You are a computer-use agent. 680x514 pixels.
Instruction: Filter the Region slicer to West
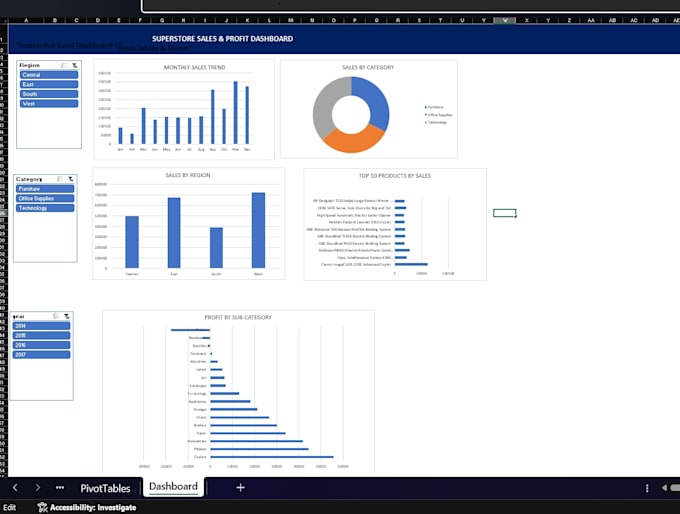[49, 104]
